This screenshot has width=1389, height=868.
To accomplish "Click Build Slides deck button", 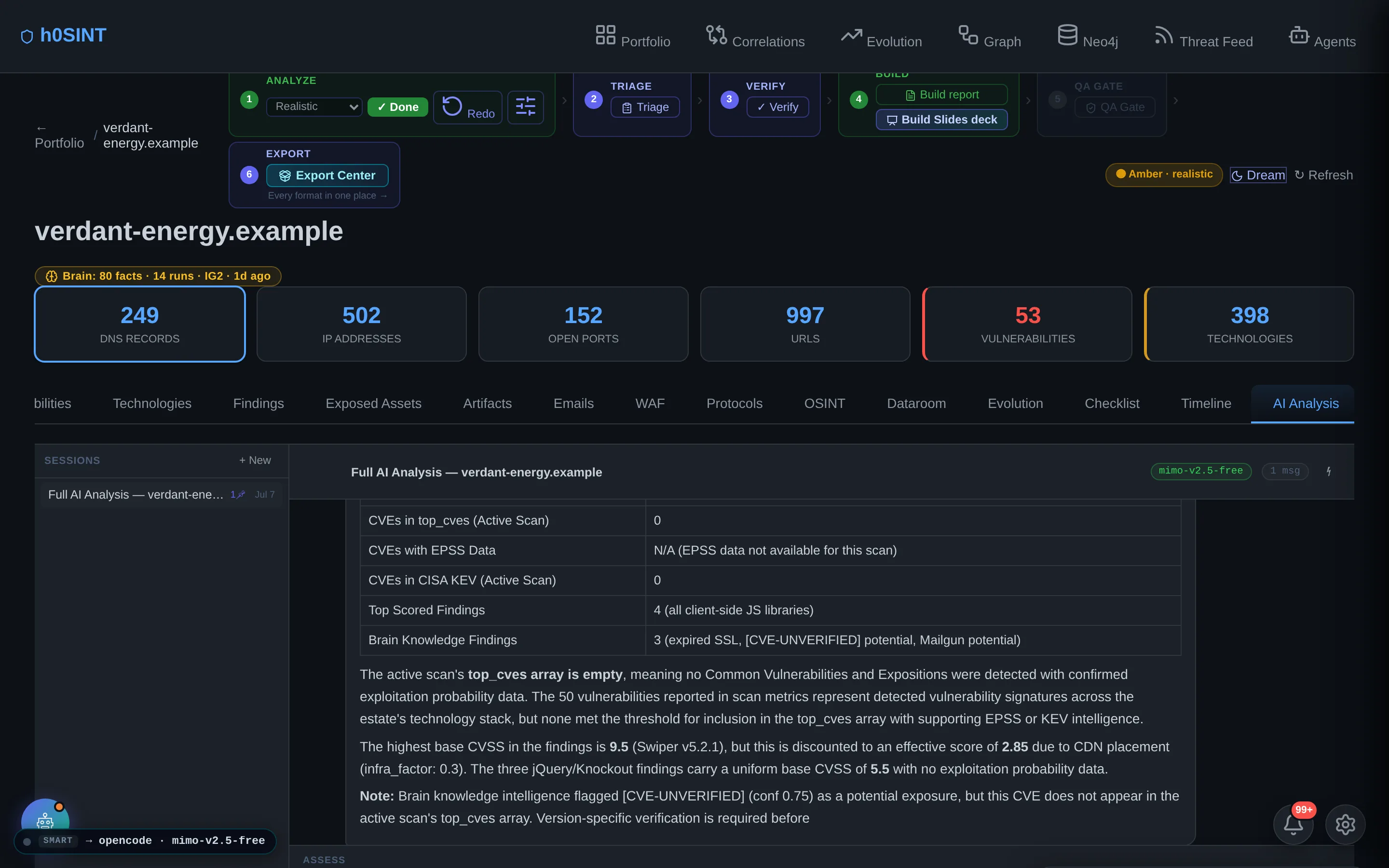I will [x=941, y=120].
